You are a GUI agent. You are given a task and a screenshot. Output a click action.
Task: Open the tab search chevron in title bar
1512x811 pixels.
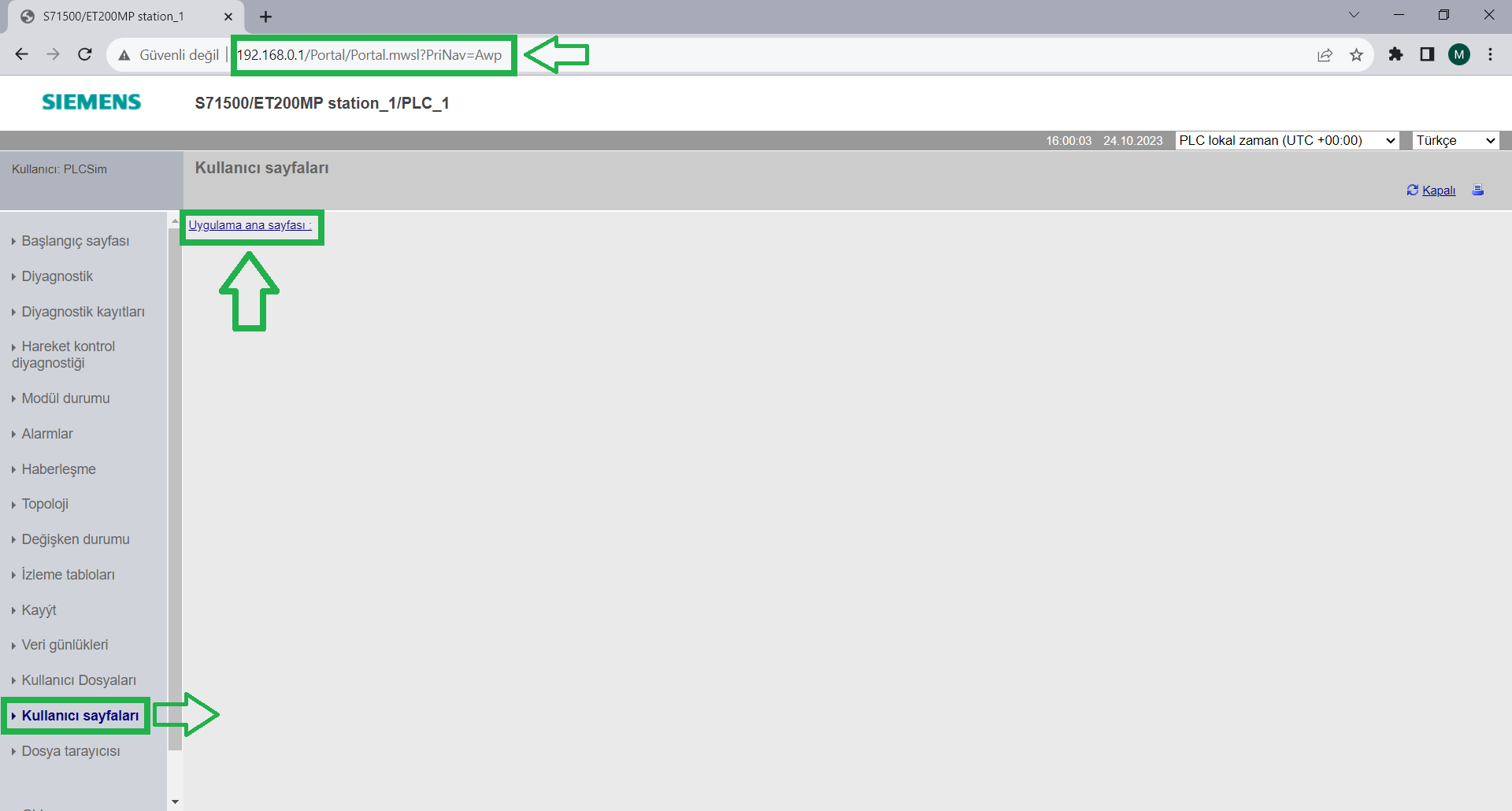[x=1354, y=15]
